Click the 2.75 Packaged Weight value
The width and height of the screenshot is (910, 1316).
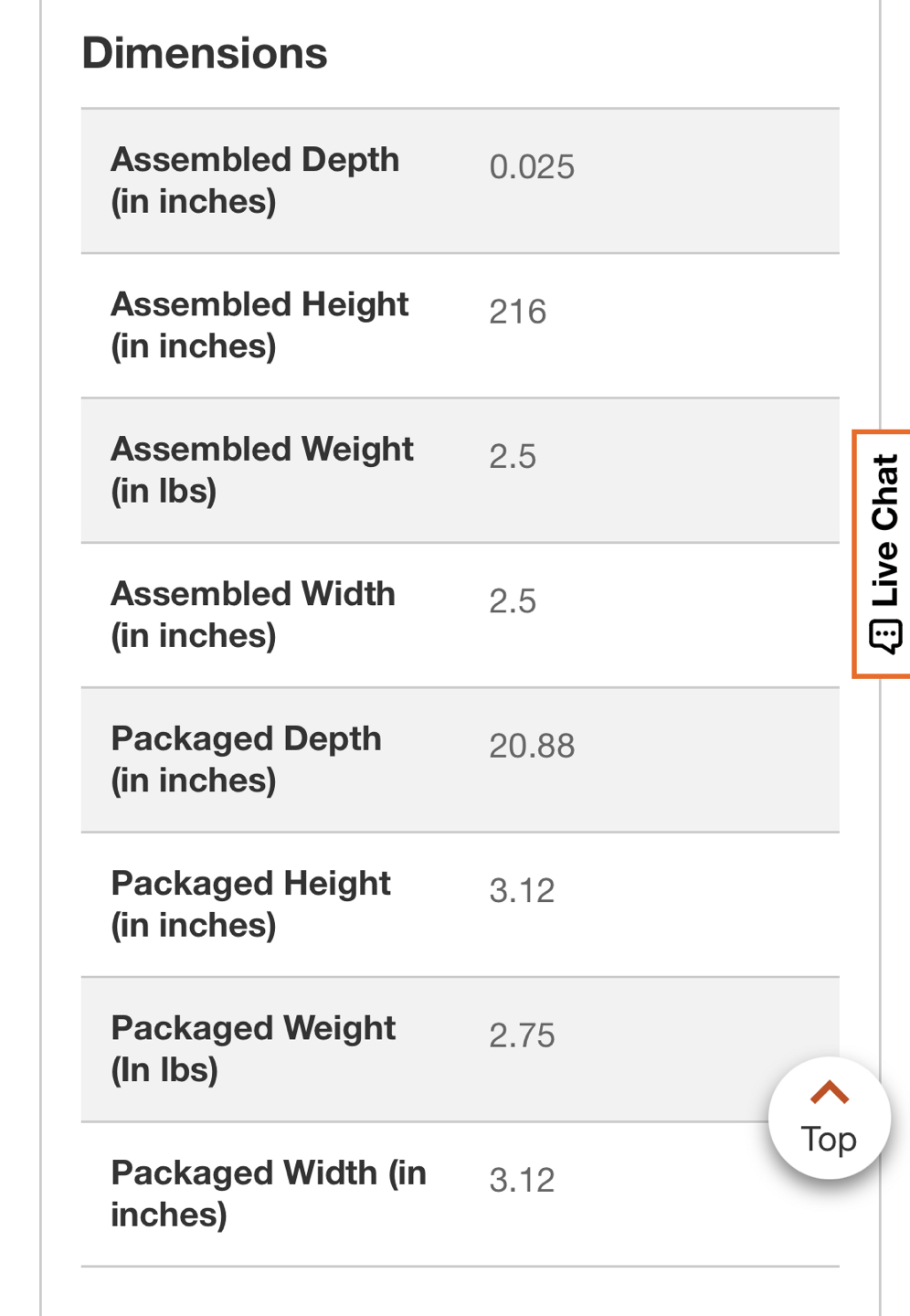click(522, 1035)
